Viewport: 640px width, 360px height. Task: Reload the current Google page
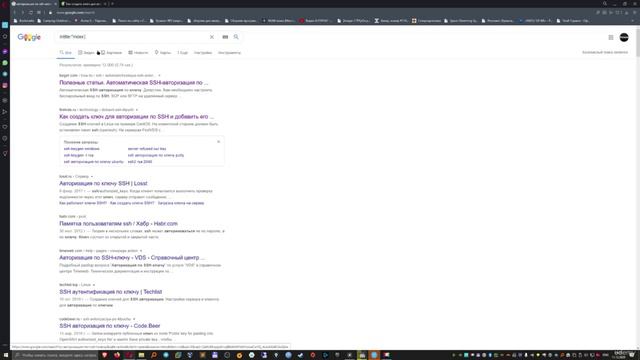(31, 13)
